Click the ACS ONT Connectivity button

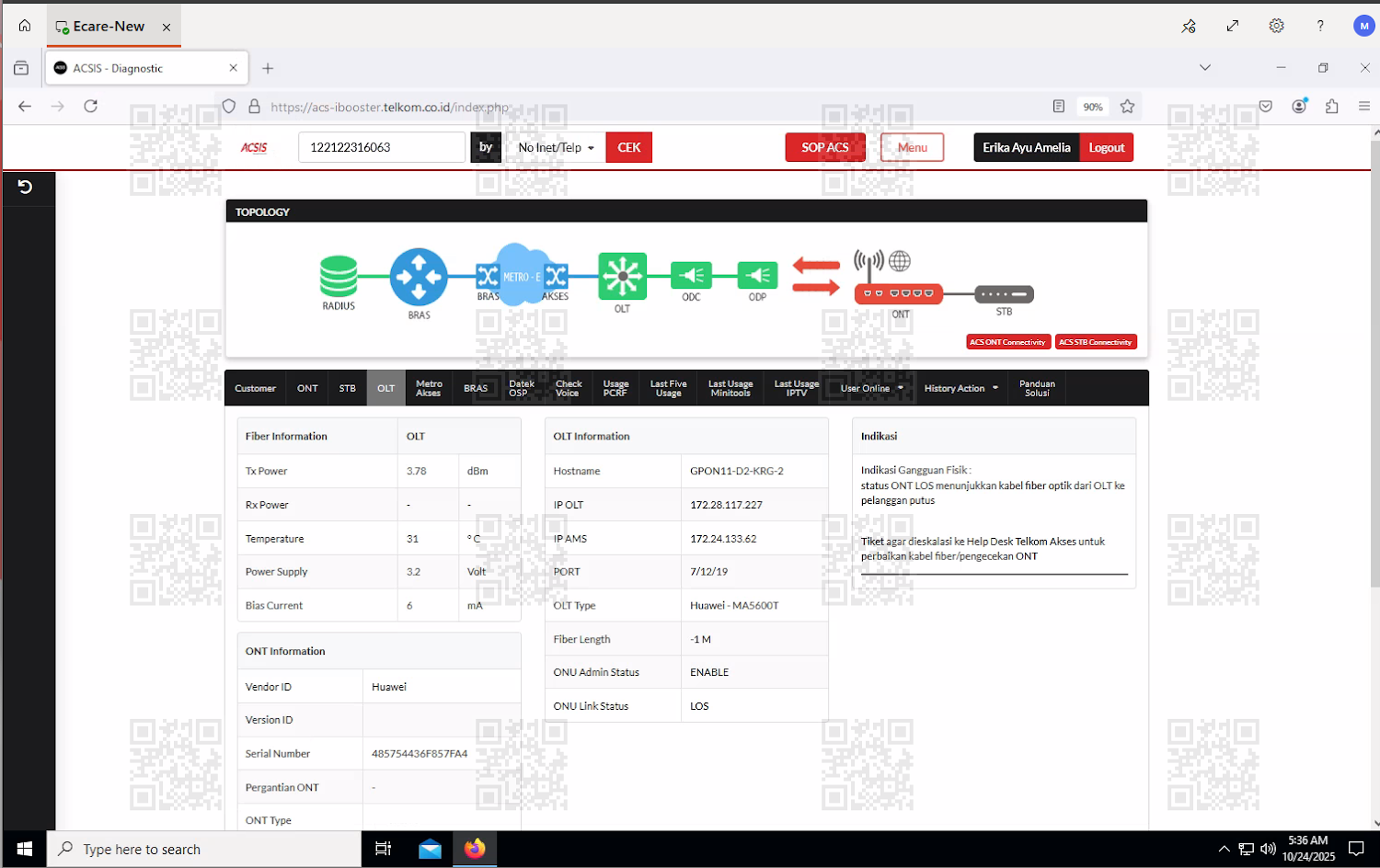click(1007, 342)
